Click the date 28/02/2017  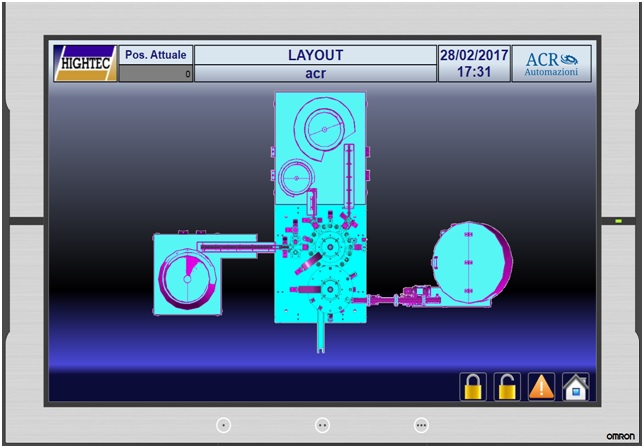coord(474,55)
